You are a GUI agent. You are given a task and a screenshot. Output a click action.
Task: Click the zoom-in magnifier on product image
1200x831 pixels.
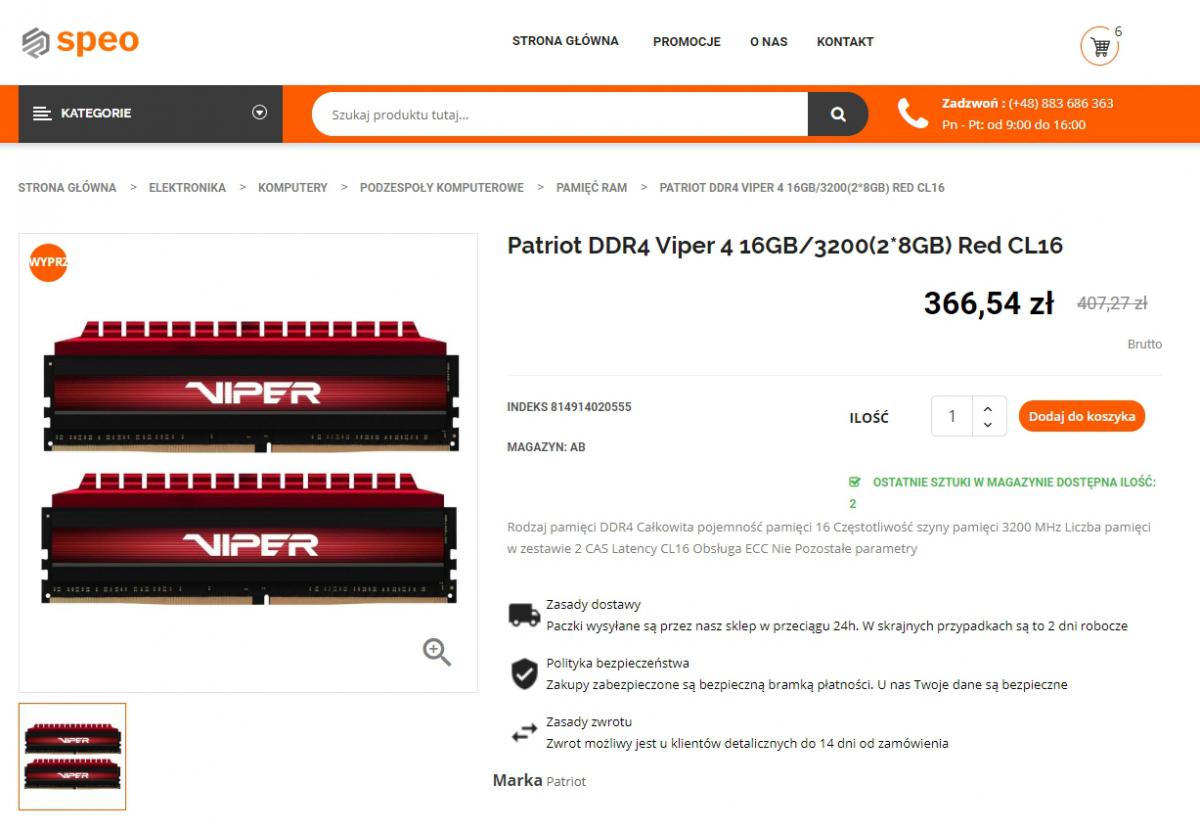tap(437, 652)
